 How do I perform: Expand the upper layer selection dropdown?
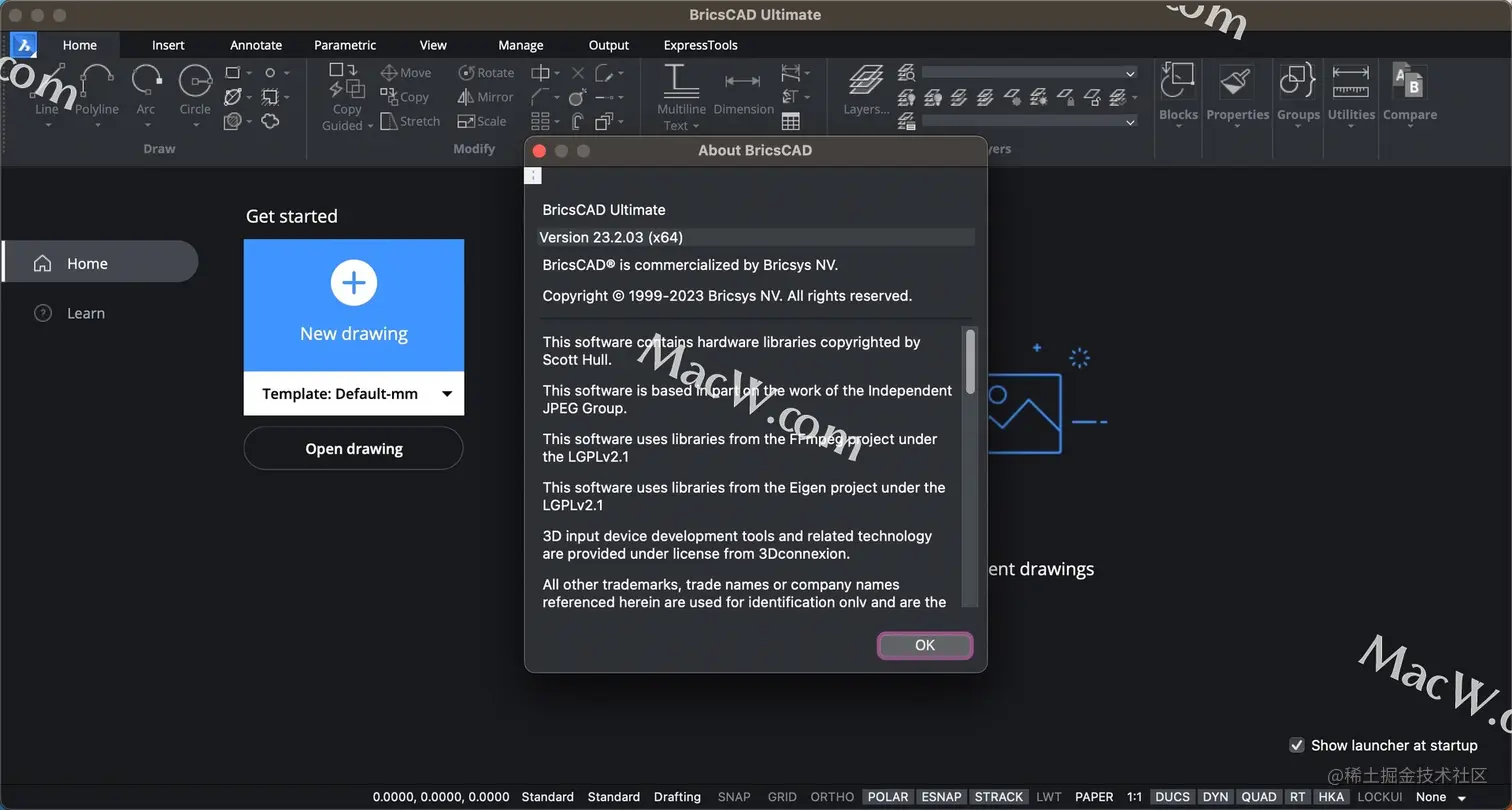coord(1130,73)
